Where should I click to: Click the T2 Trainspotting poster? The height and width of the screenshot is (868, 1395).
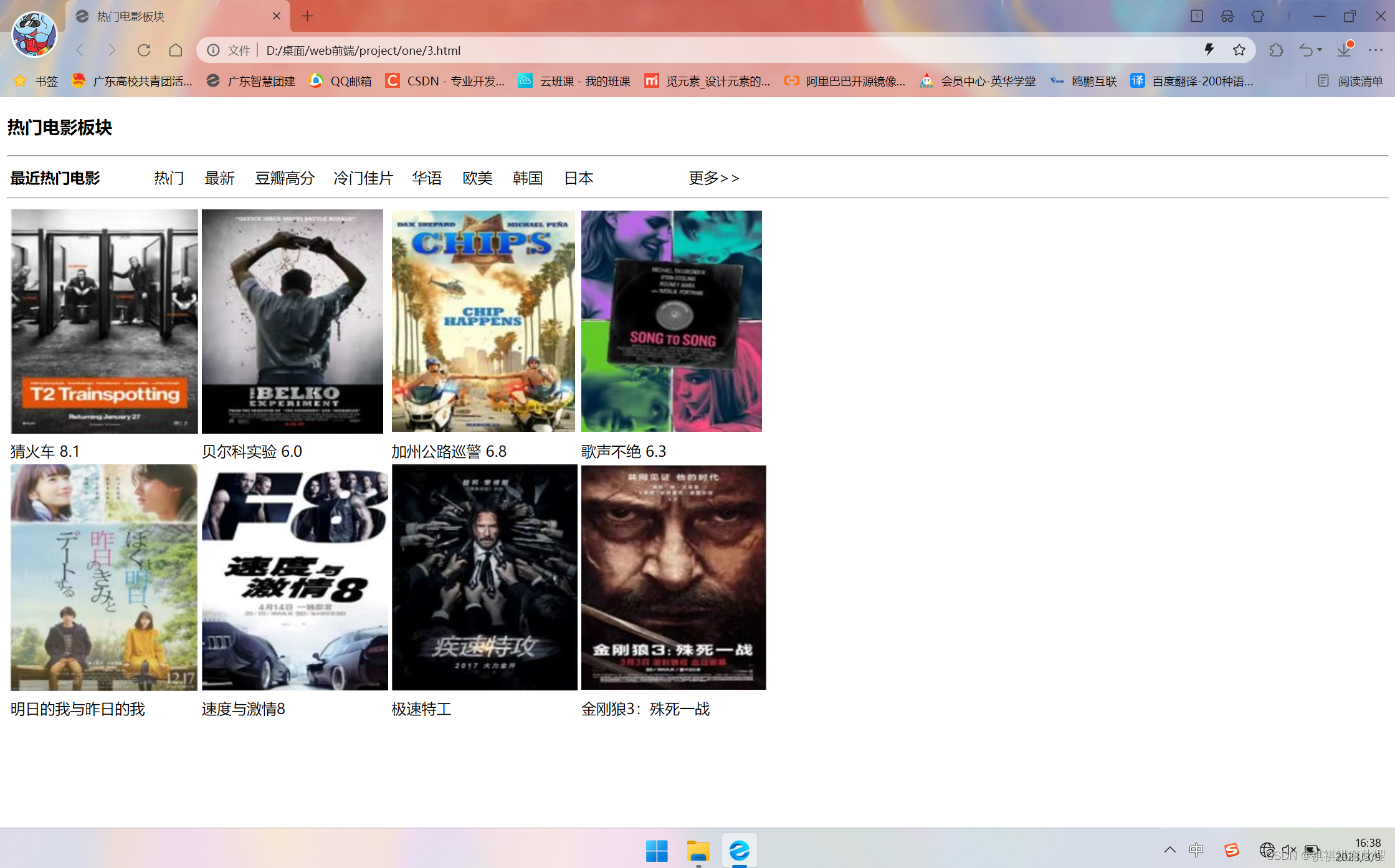(x=104, y=321)
